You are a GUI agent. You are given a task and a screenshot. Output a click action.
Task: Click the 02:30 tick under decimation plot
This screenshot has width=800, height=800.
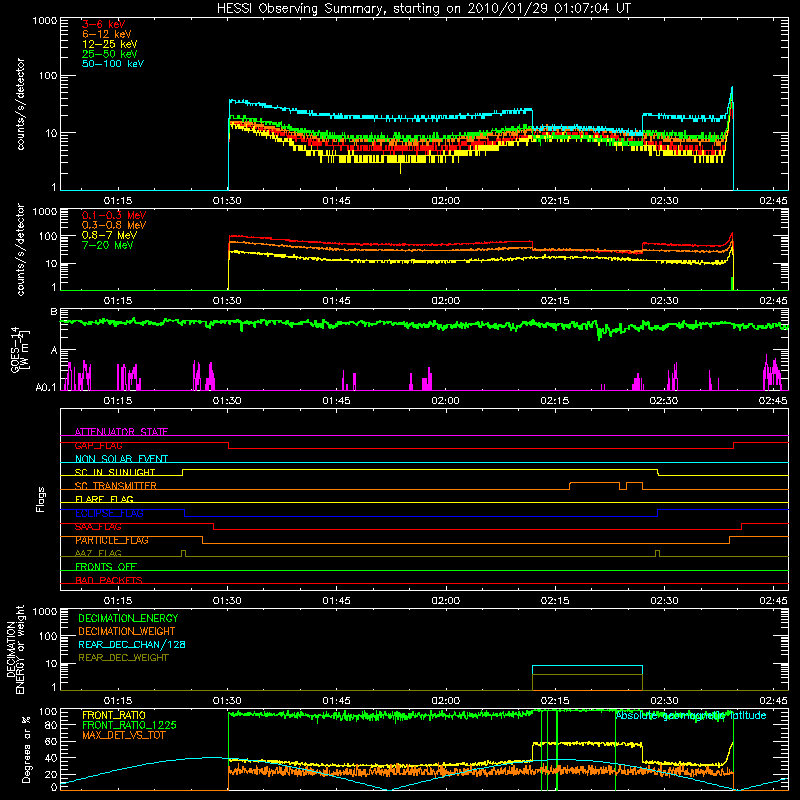[664, 701]
